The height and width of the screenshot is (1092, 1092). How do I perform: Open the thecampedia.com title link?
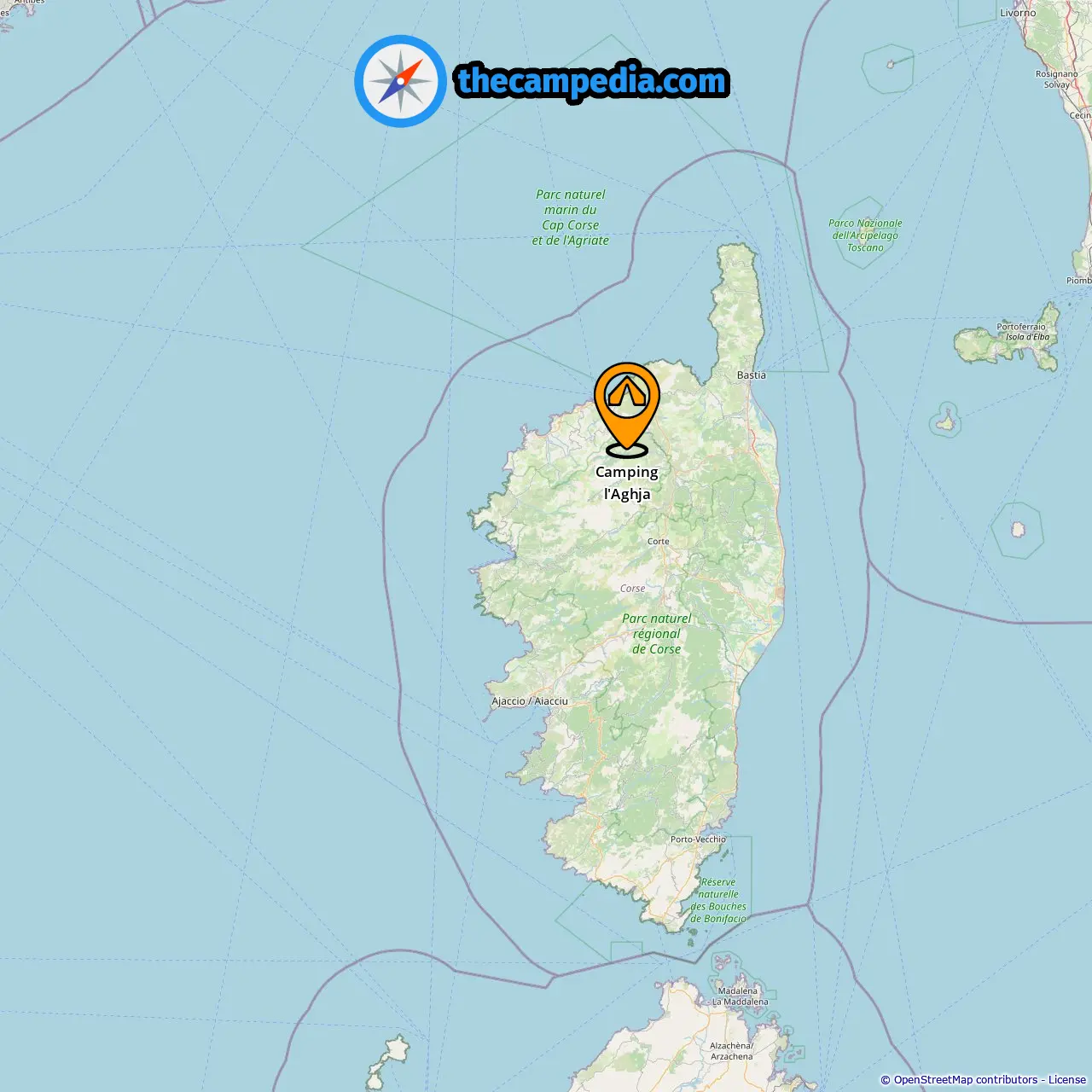point(592,81)
